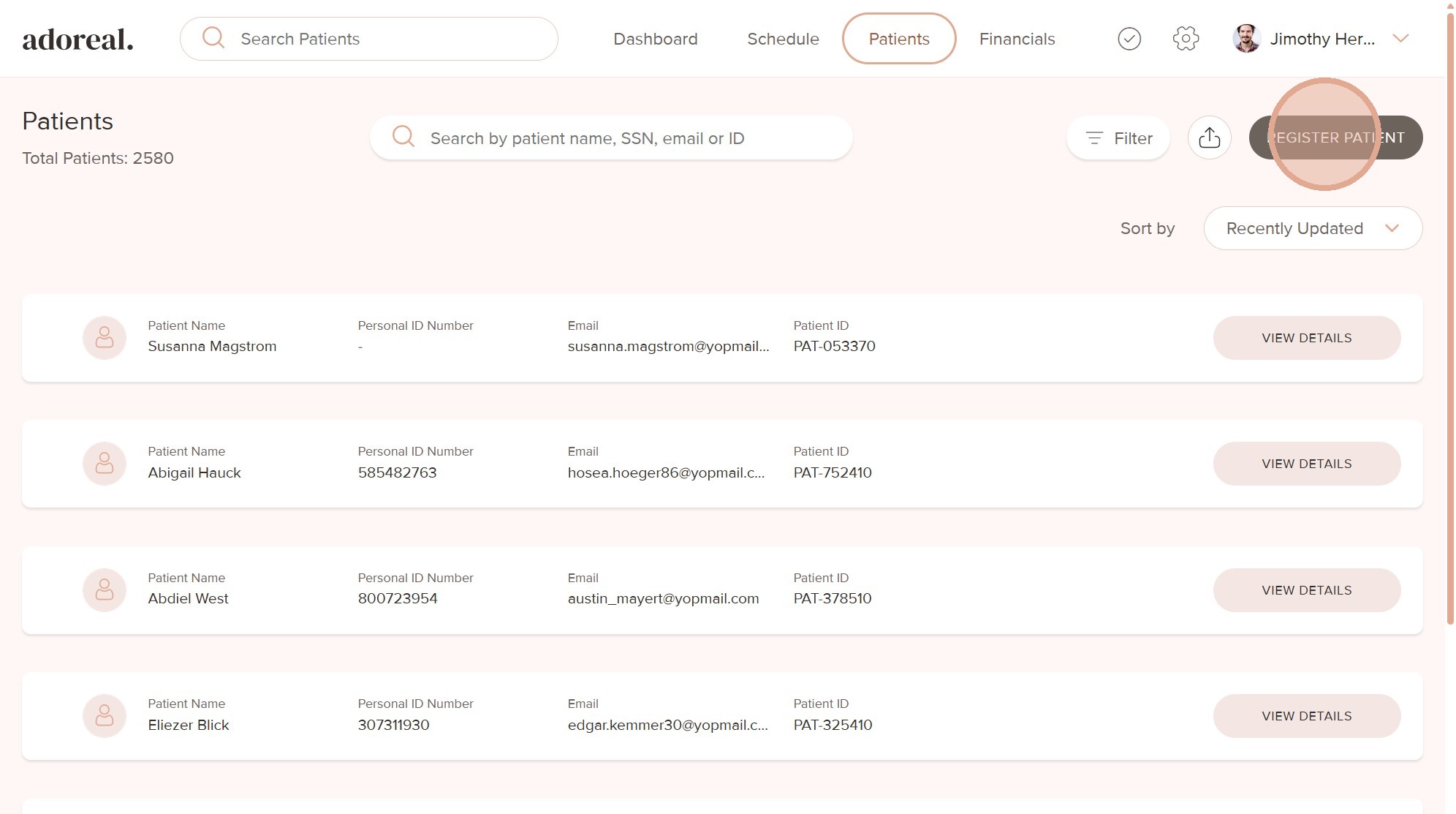Click Susanna Magstrom's avatar icon

105,337
